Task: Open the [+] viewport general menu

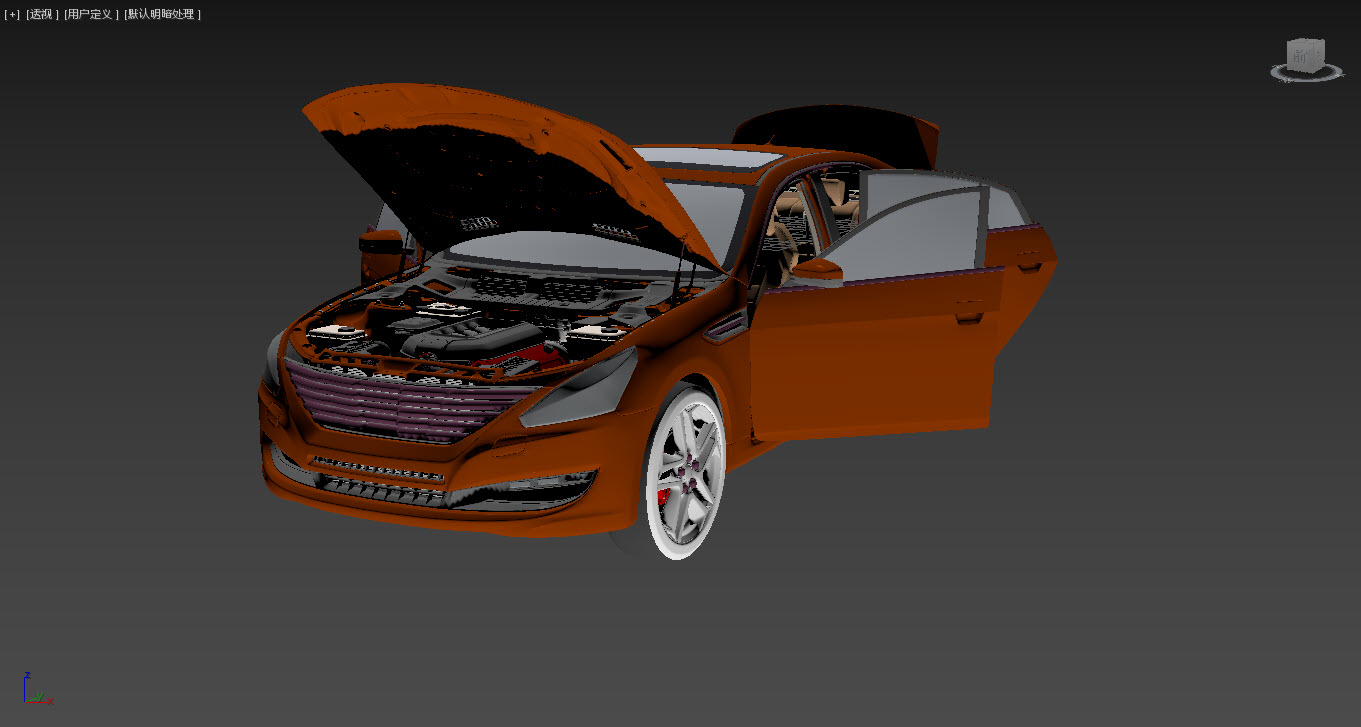Action: pos(12,14)
